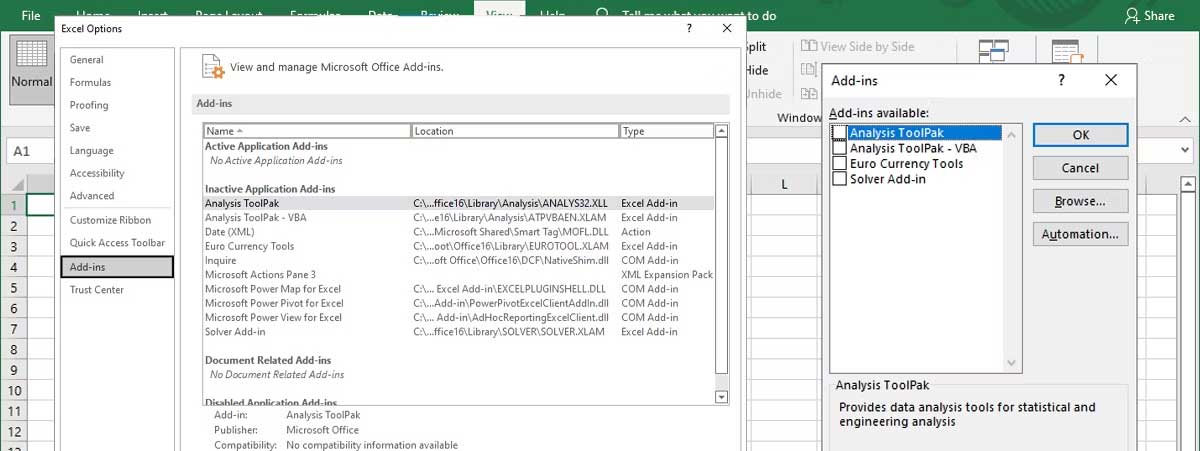Screen dimensions: 1200x451
Task: Click the Location column header
Action: click(515, 131)
